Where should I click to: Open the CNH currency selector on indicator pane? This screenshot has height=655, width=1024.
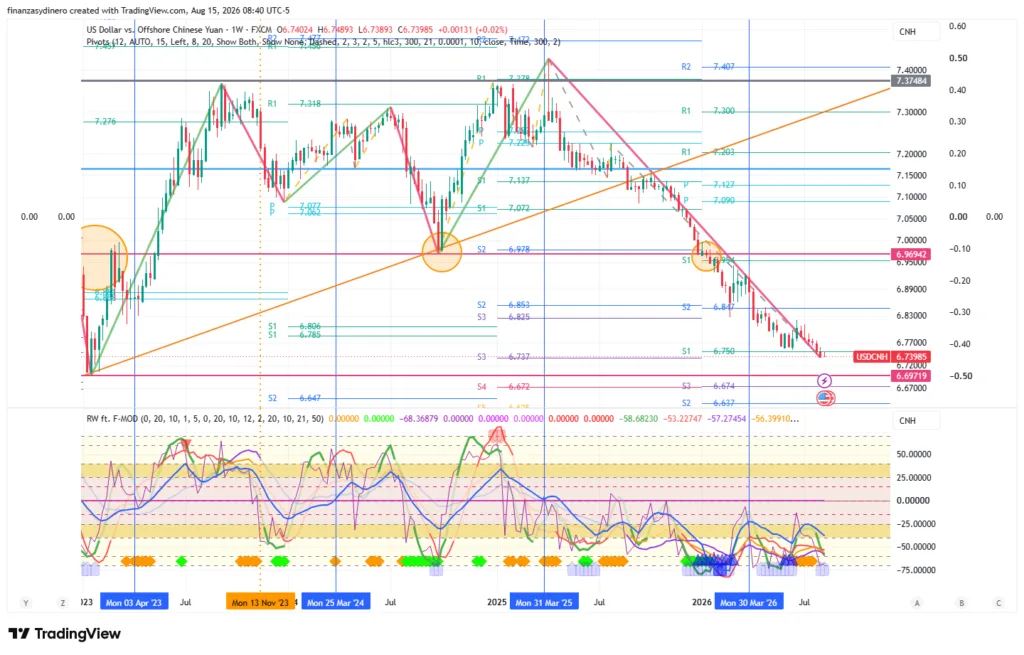pyautogui.click(x=916, y=421)
